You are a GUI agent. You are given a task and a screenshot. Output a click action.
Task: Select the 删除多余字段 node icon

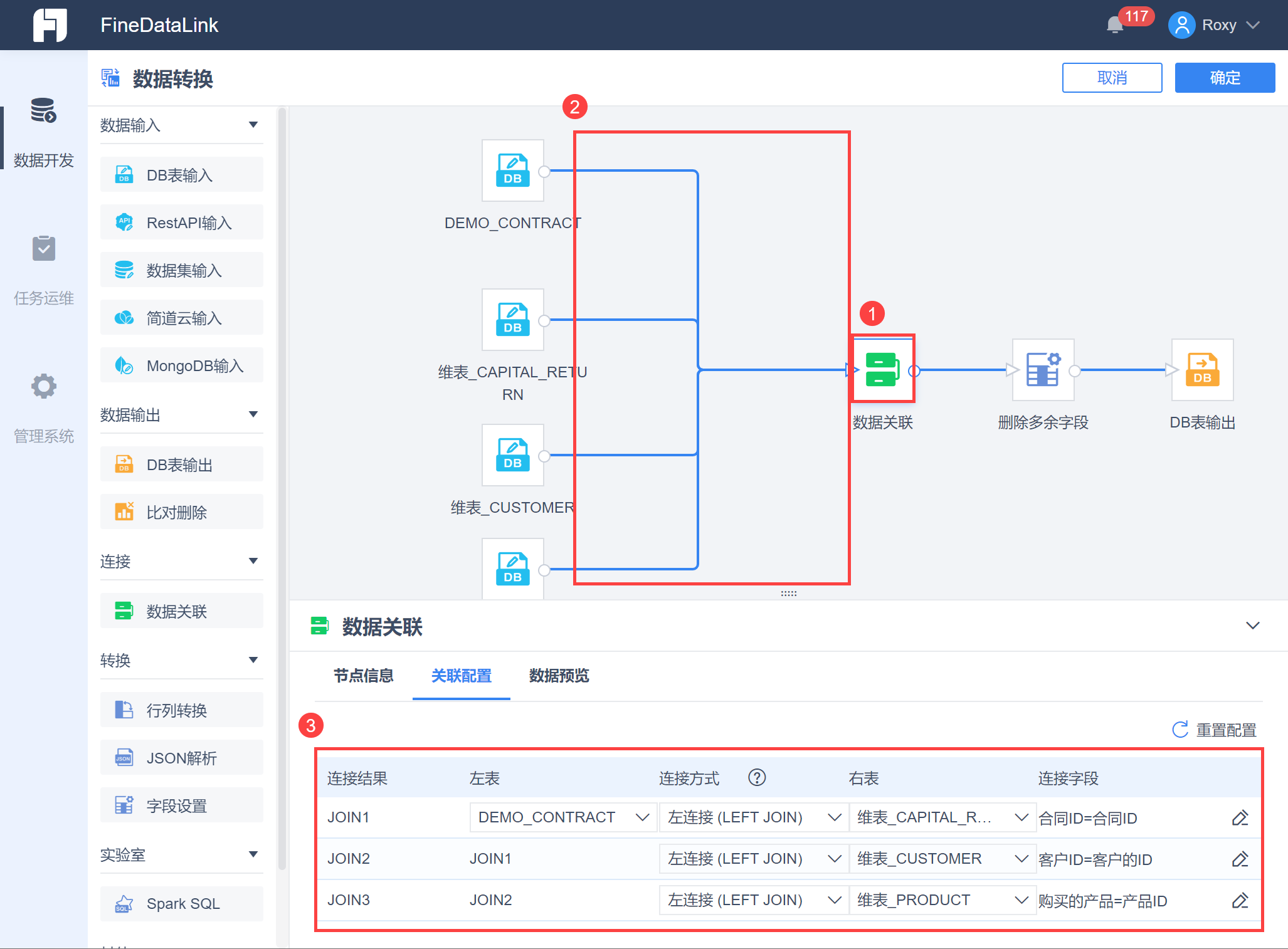(x=1043, y=369)
